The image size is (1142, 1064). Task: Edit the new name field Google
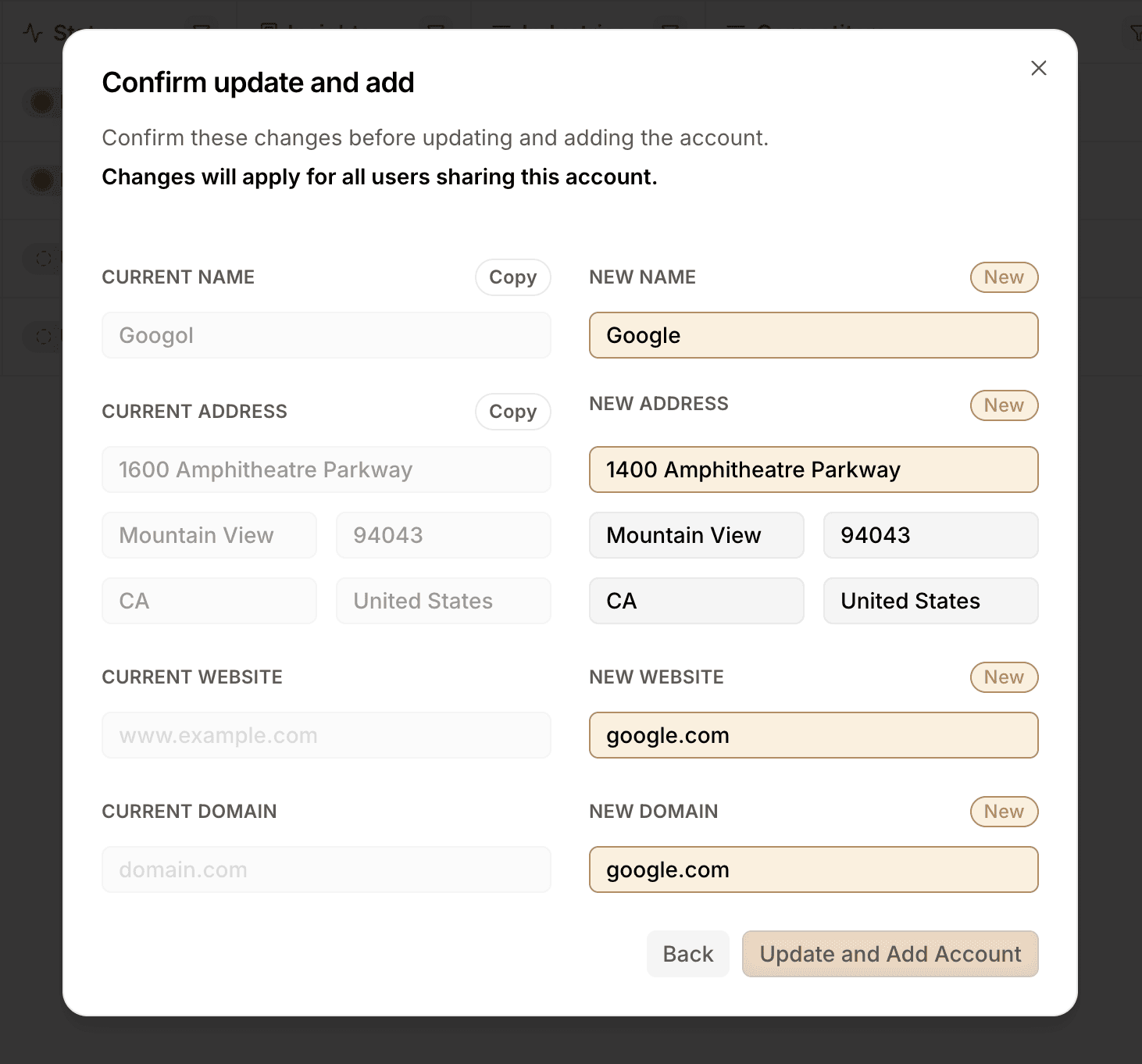813,335
